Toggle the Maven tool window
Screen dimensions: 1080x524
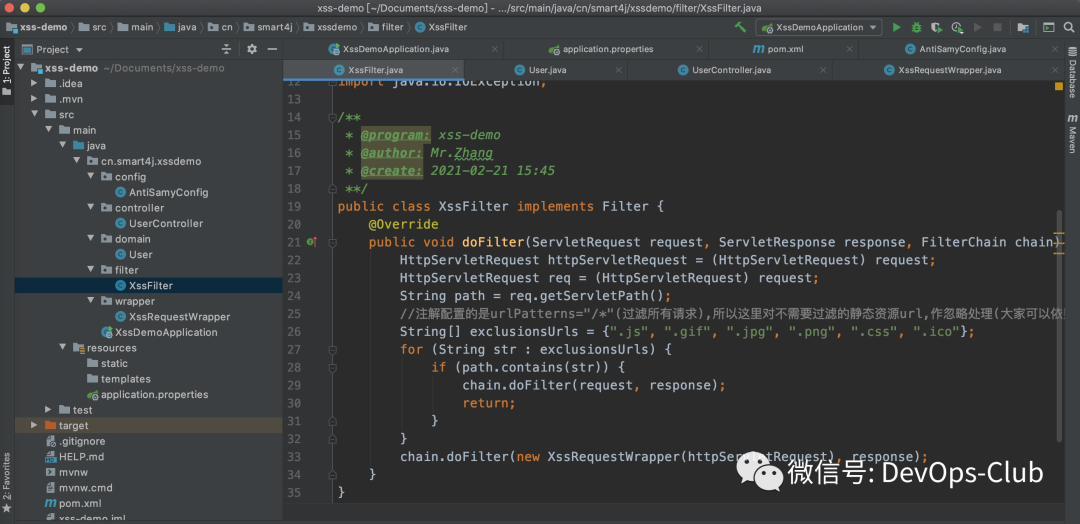click(1072, 133)
